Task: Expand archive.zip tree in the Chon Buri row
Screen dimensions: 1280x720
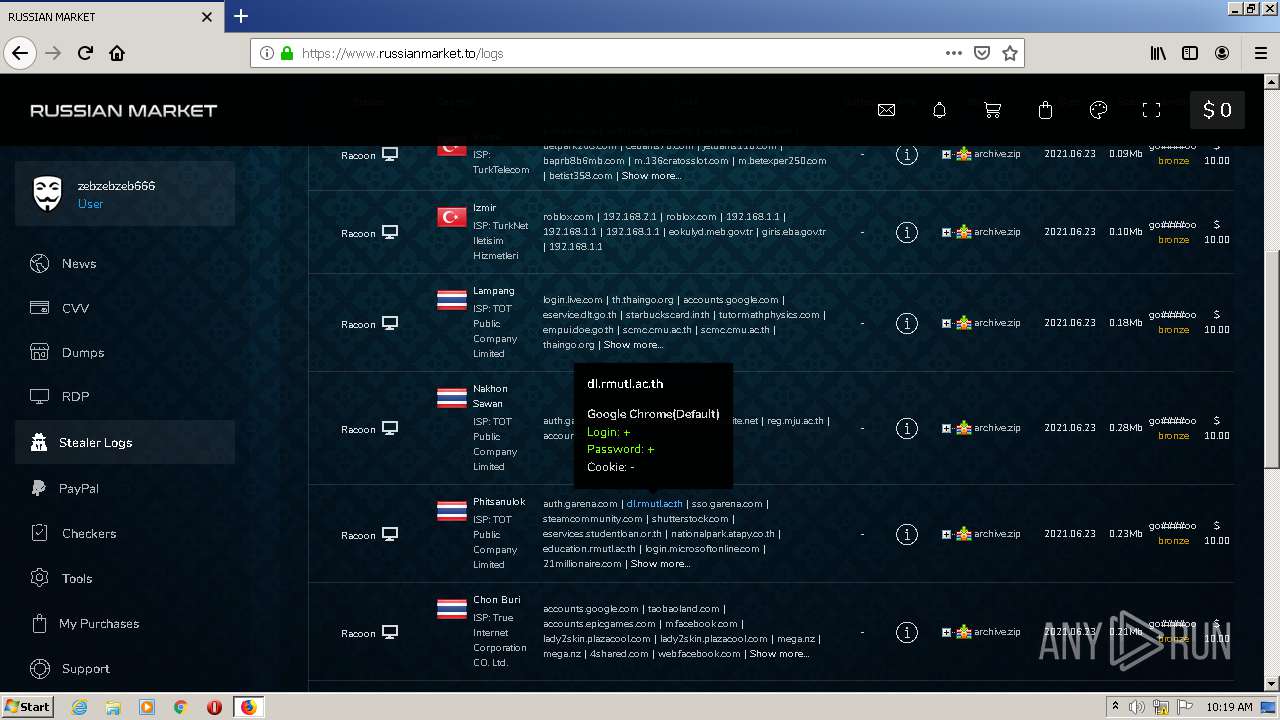Action: click(946, 632)
